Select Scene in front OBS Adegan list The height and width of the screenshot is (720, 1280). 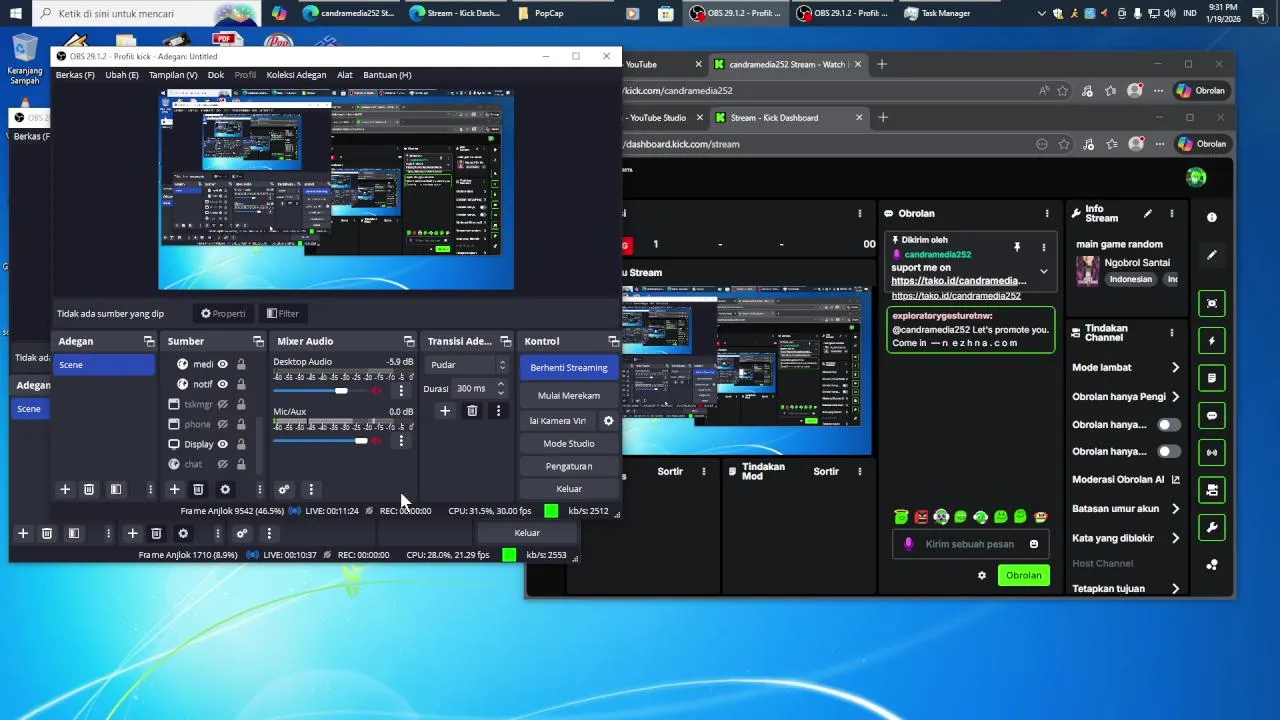point(104,365)
